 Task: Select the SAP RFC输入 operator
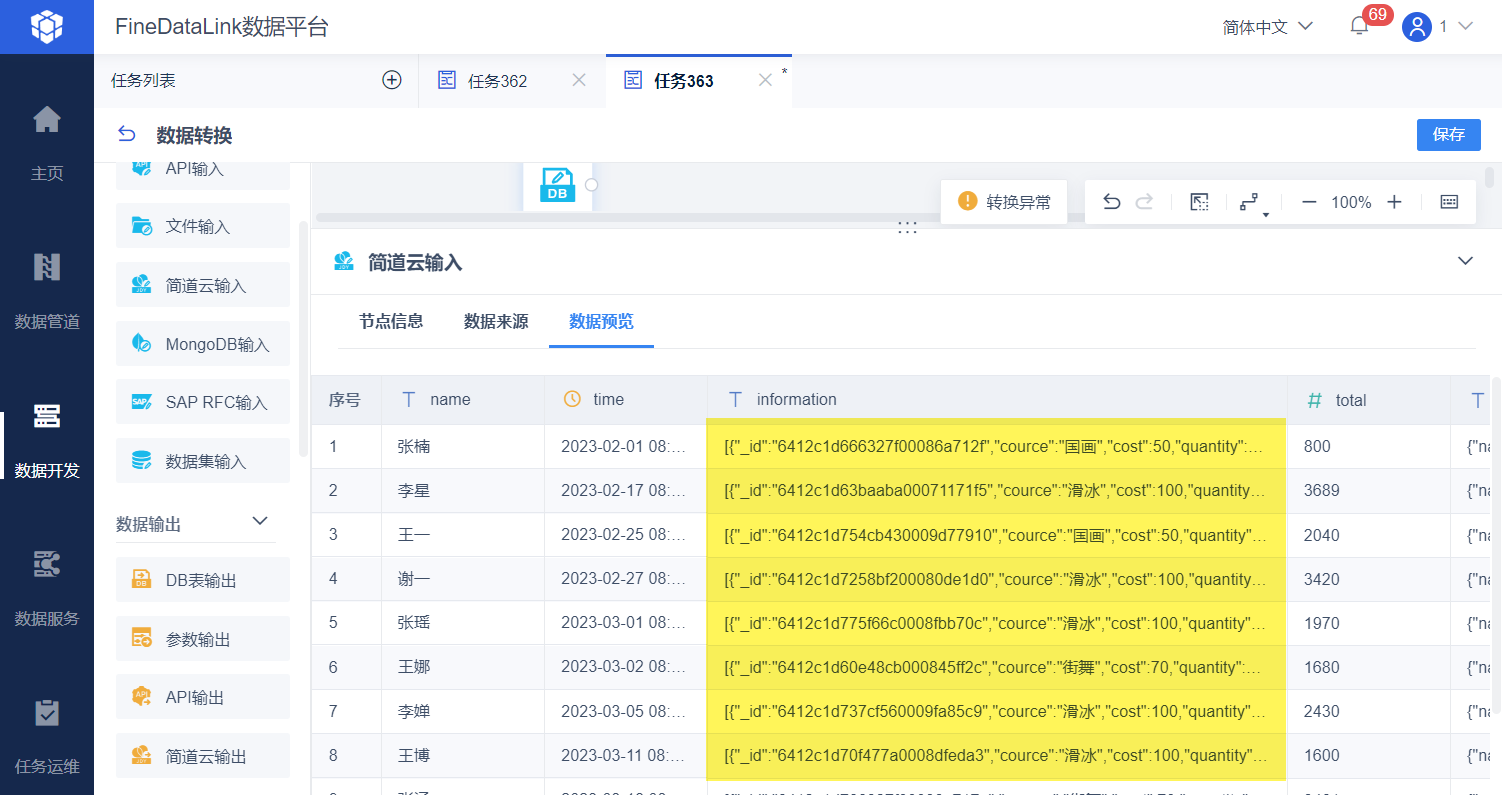(x=203, y=402)
